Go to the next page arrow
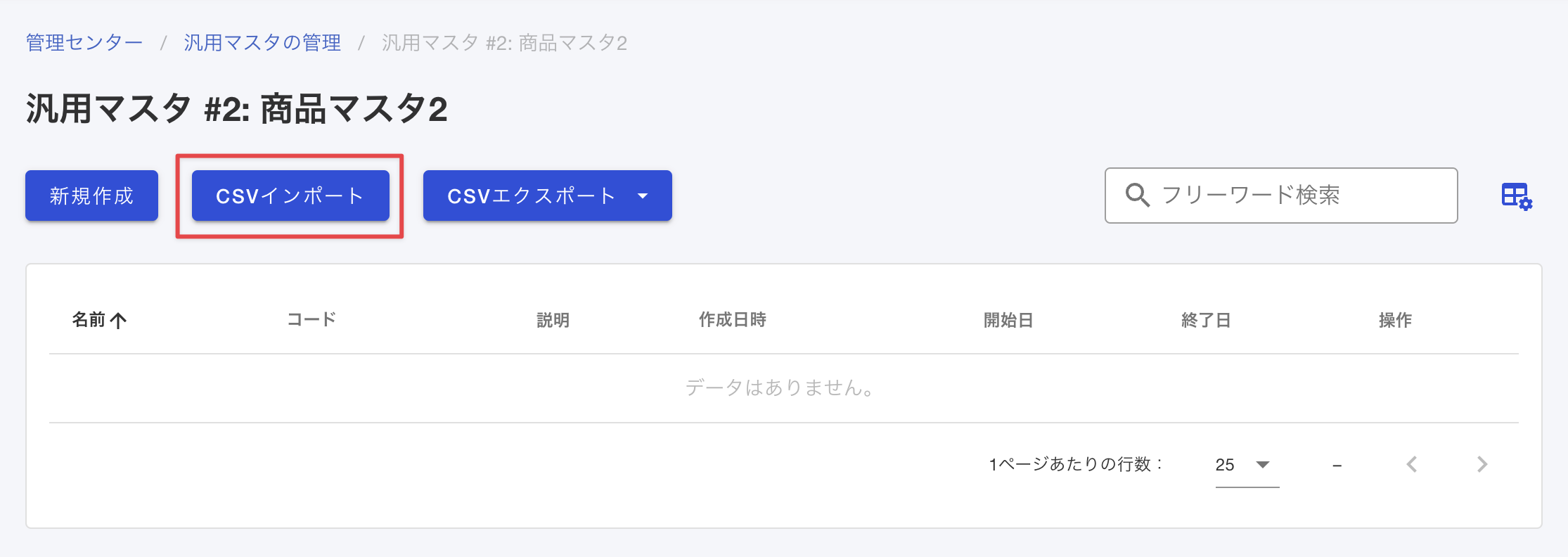1568x557 pixels. point(1482,464)
